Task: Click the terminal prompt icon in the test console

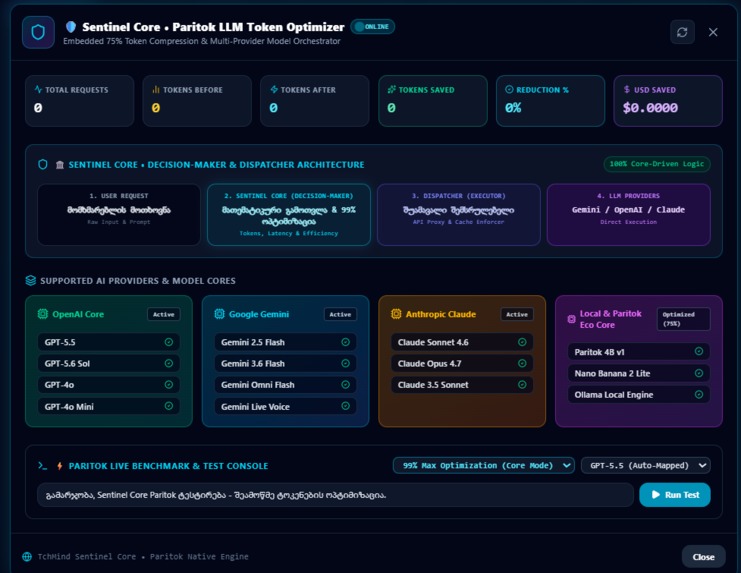Action: click(43, 466)
